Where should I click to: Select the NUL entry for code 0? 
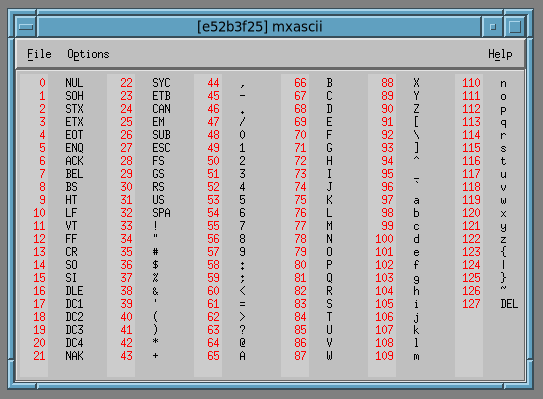point(74,83)
